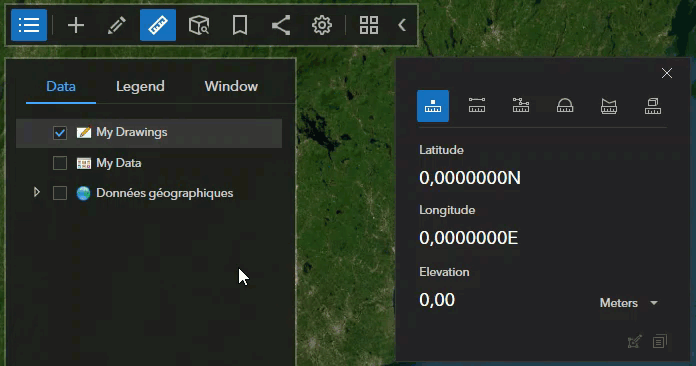Screen dimensions: 696x366
Task: Click the My Drawings notepad icon
Action: [83, 132]
